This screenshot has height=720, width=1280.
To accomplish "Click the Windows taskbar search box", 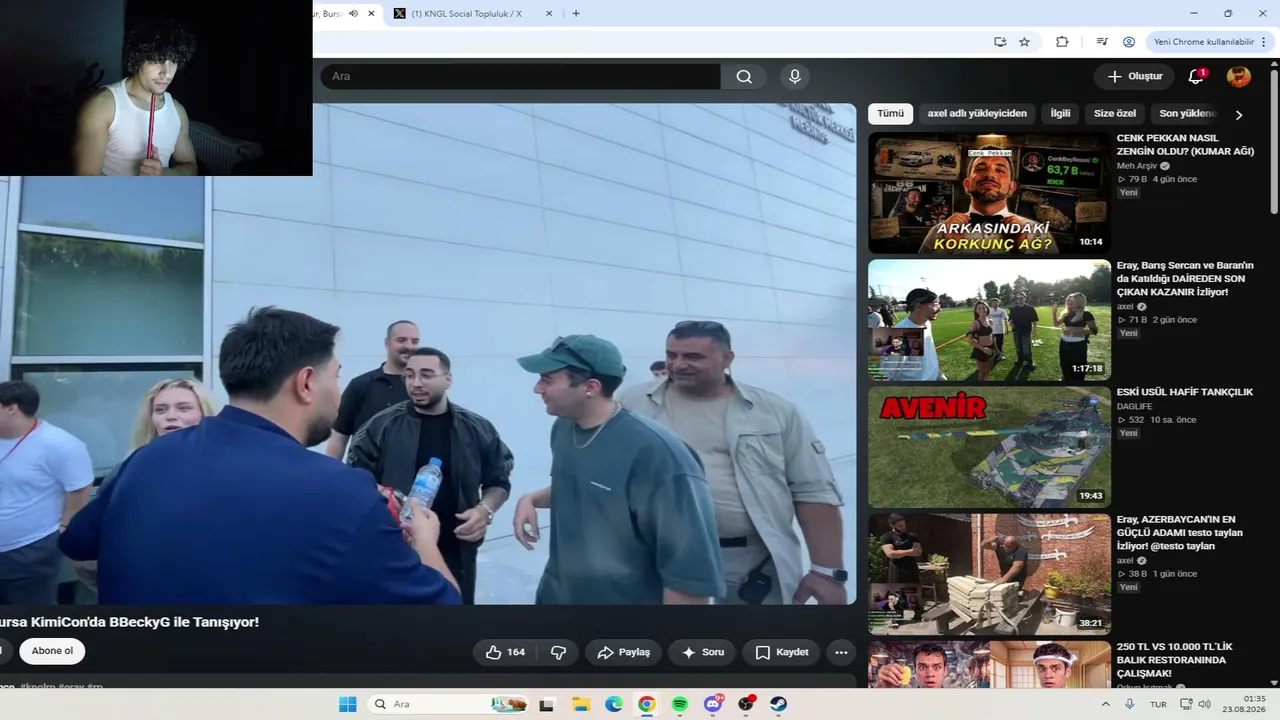I will click(x=446, y=704).
